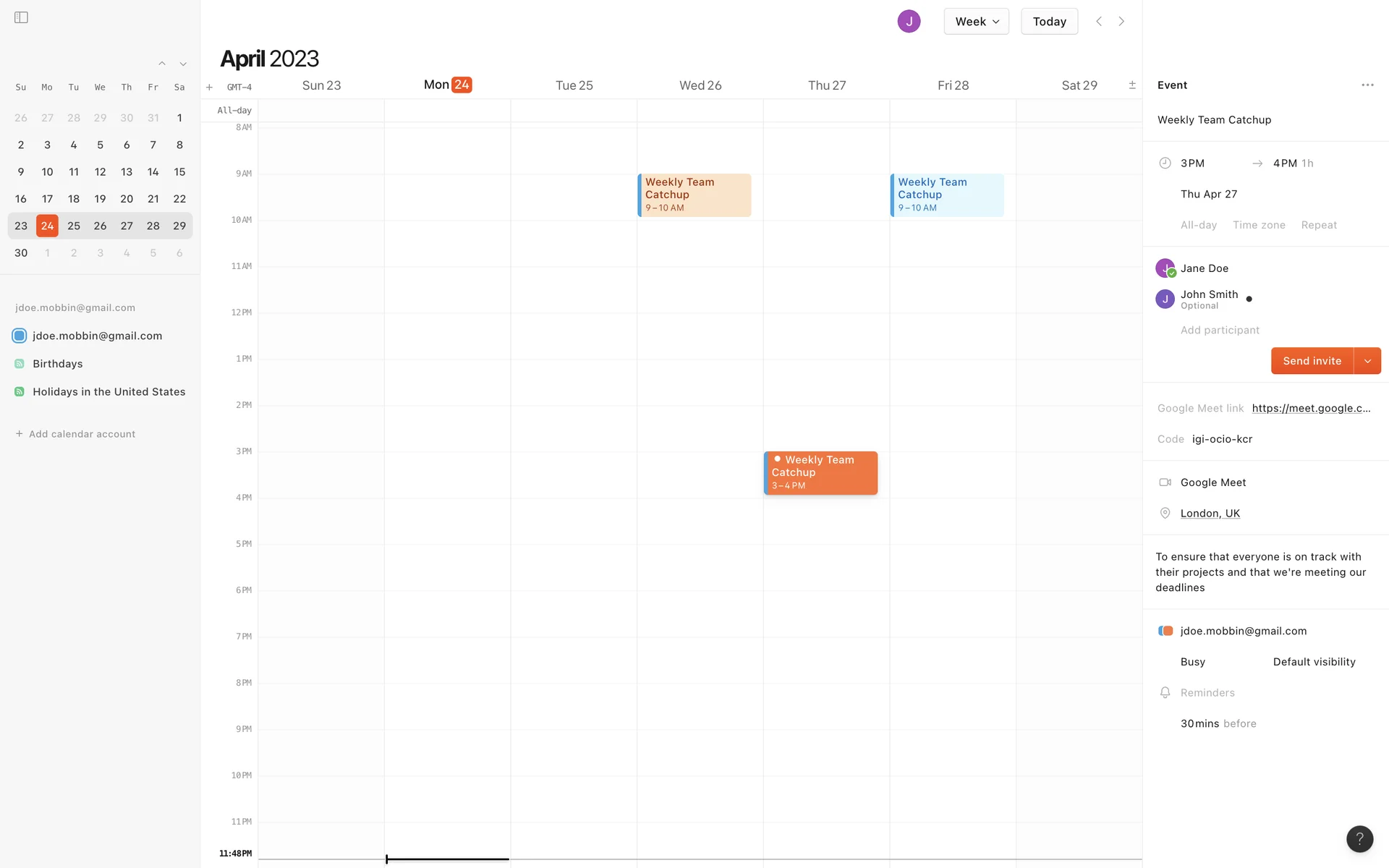Click the event calendar color swatch

(x=1165, y=631)
